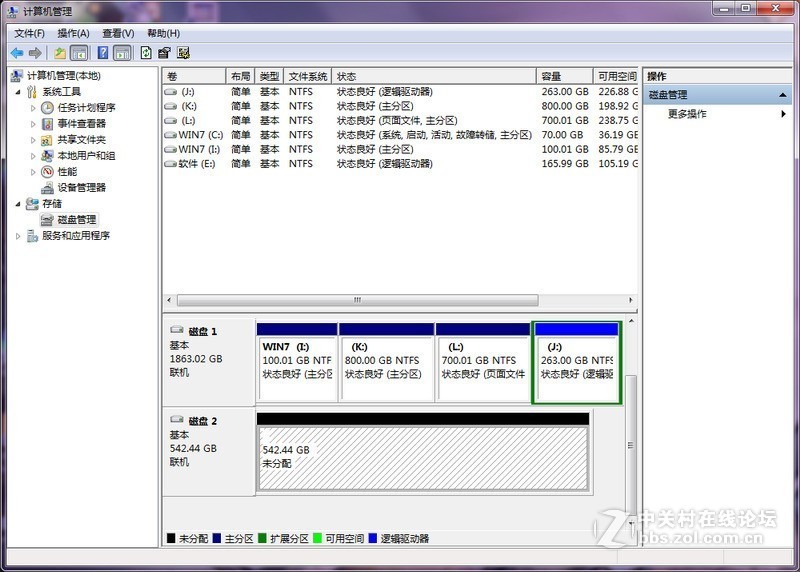Click the Back arrow toolbar icon
The image size is (800, 572).
point(17,53)
